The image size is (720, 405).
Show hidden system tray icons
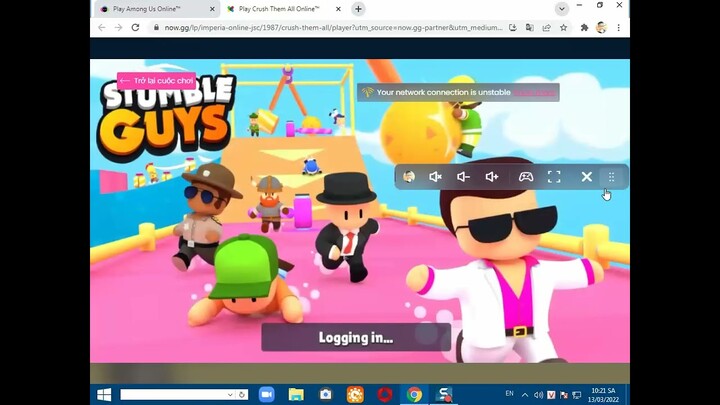tap(525, 395)
